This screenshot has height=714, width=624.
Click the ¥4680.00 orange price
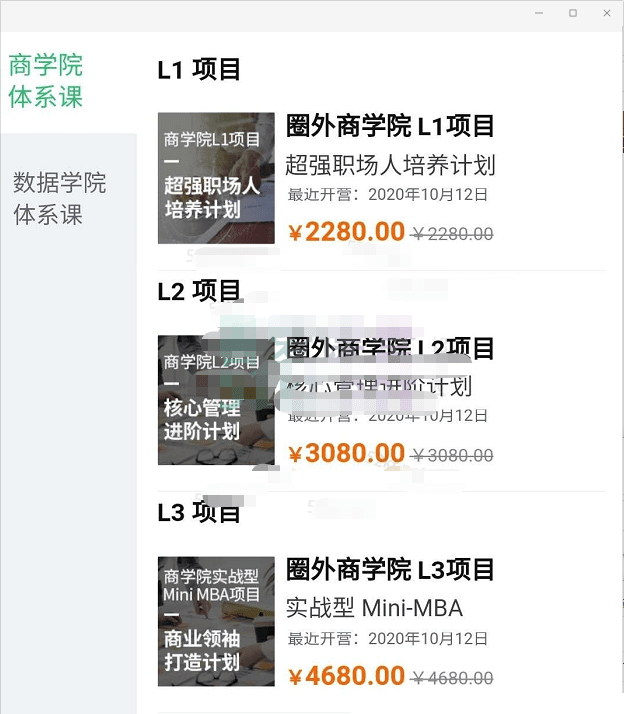point(346,676)
